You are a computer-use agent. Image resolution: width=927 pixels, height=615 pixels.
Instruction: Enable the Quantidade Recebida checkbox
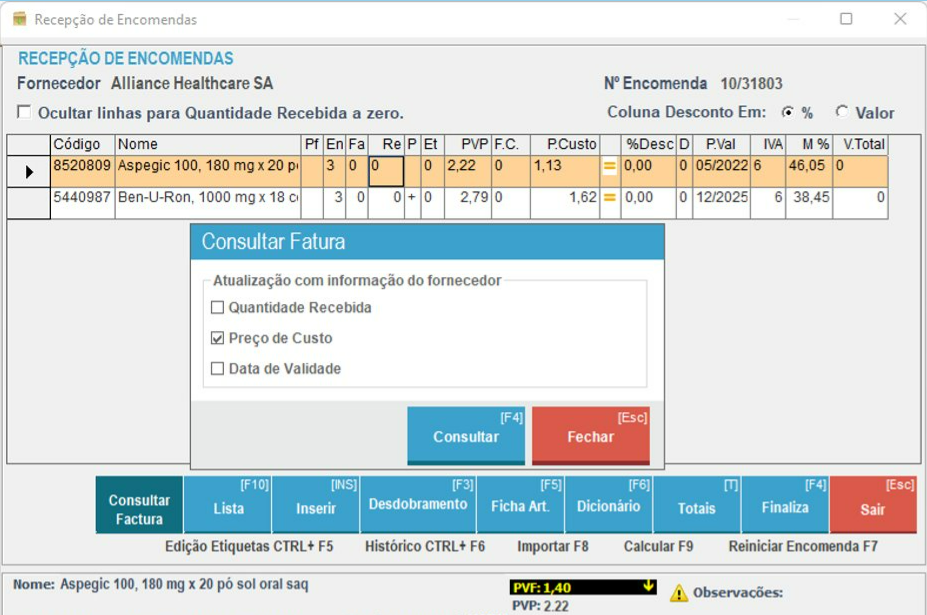pyautogui.click(x=218, y=308)
